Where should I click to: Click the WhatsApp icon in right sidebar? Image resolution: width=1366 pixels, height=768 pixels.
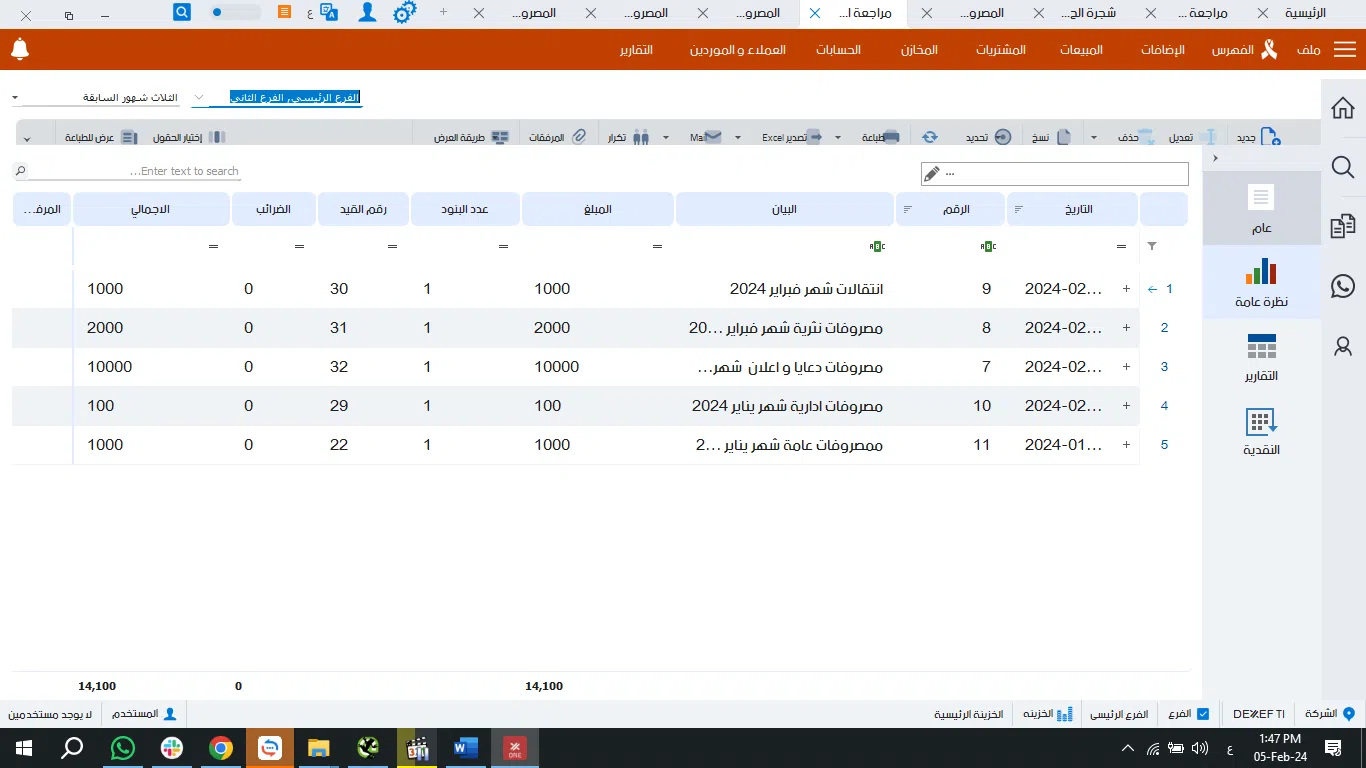click(x=1343, y=287)
